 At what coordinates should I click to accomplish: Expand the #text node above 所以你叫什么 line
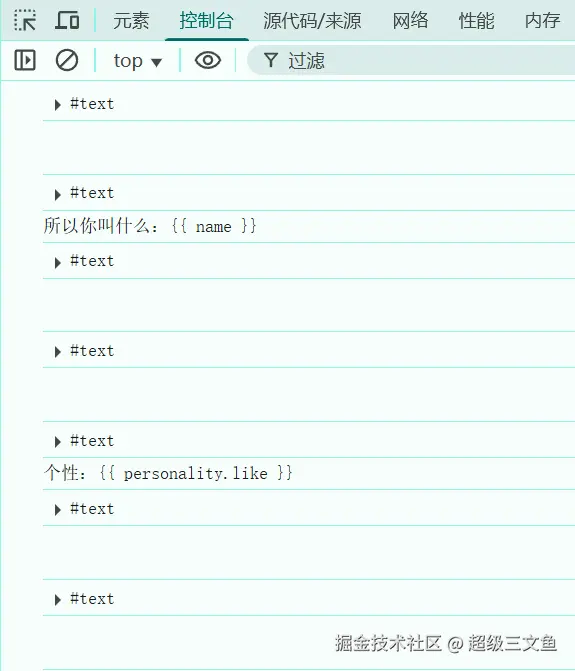pos(58,195)
